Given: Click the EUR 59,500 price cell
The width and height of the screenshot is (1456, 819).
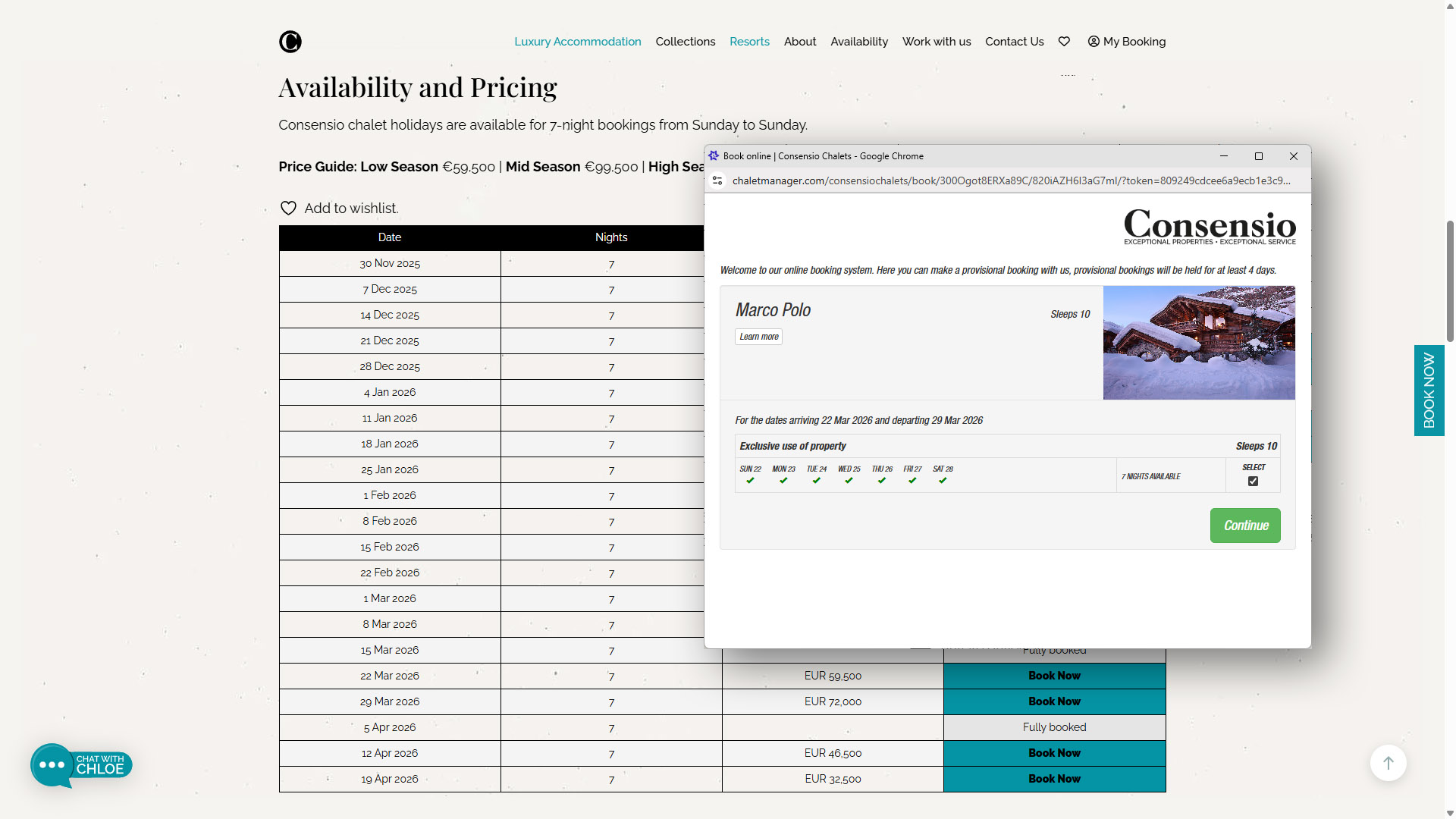Looking at the screenshot, I should 833,676.
